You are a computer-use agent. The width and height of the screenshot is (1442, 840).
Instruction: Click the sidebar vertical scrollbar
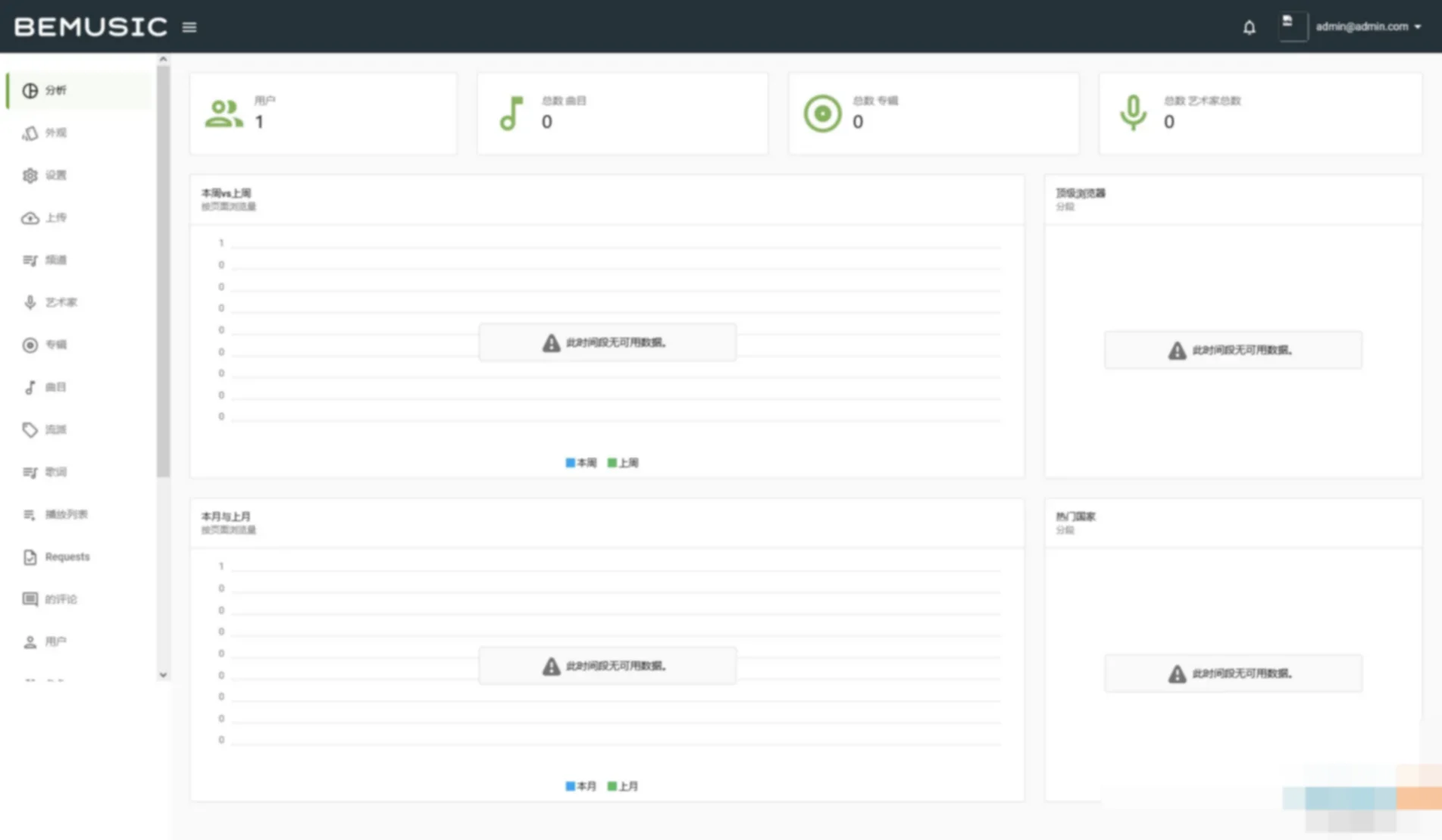pyautogui.click(x=163, y=273)
